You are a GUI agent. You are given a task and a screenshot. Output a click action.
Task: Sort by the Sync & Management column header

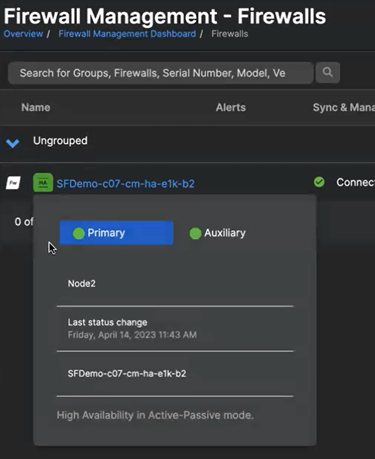point(344,107)
